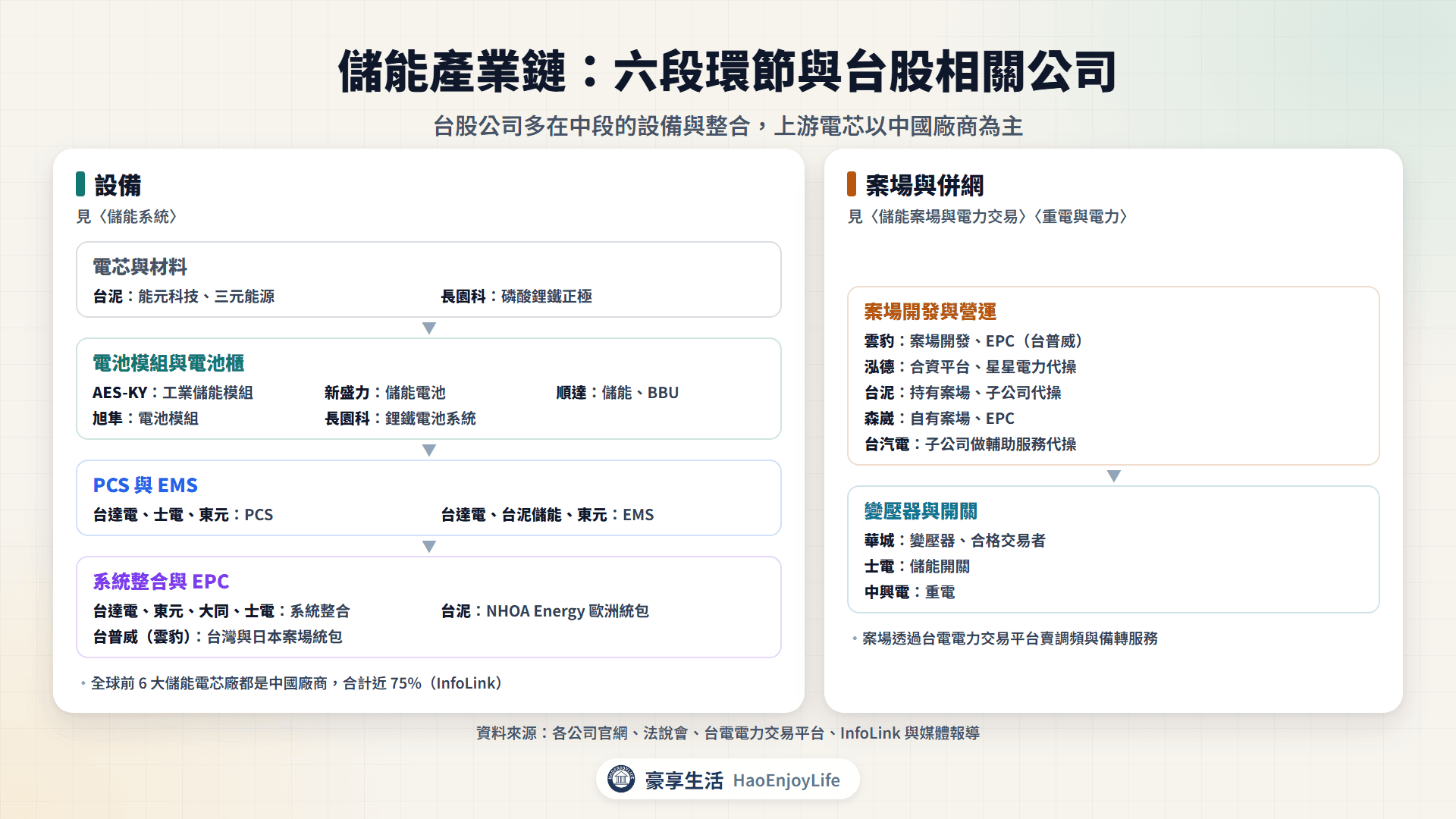
Task: Click 新盛力：儲能電池 entry
Action: point(385,393)
